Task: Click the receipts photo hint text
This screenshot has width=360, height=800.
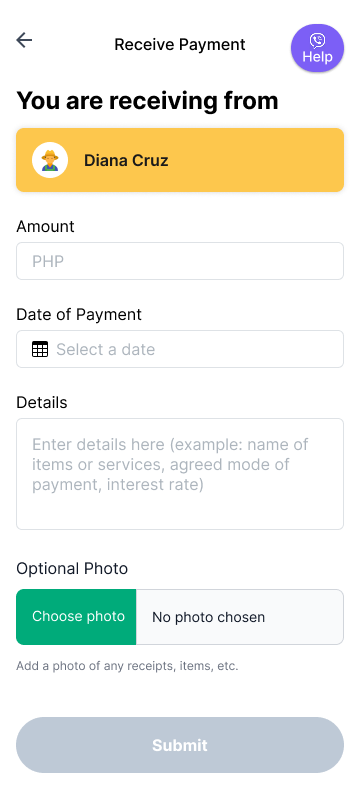Action: pyautogui.click(x=127, y=666)
